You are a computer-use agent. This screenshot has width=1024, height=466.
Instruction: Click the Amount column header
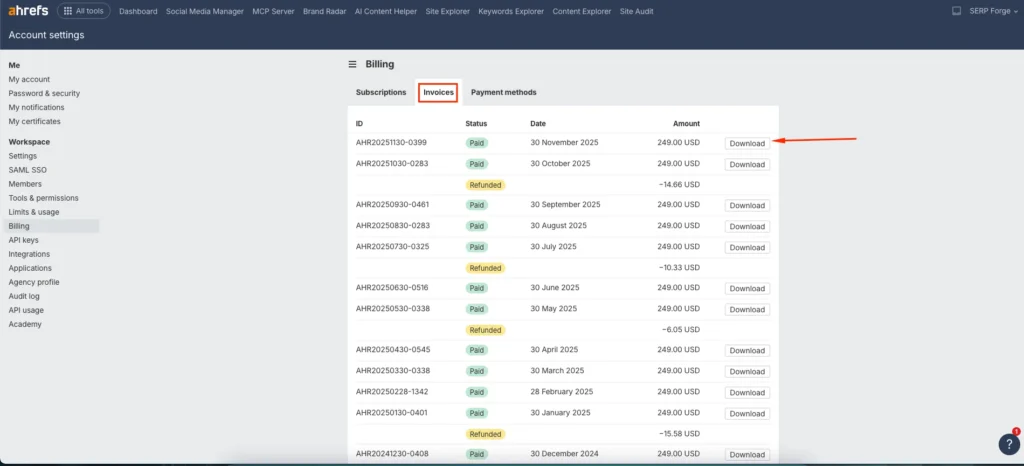pos(686,123)
